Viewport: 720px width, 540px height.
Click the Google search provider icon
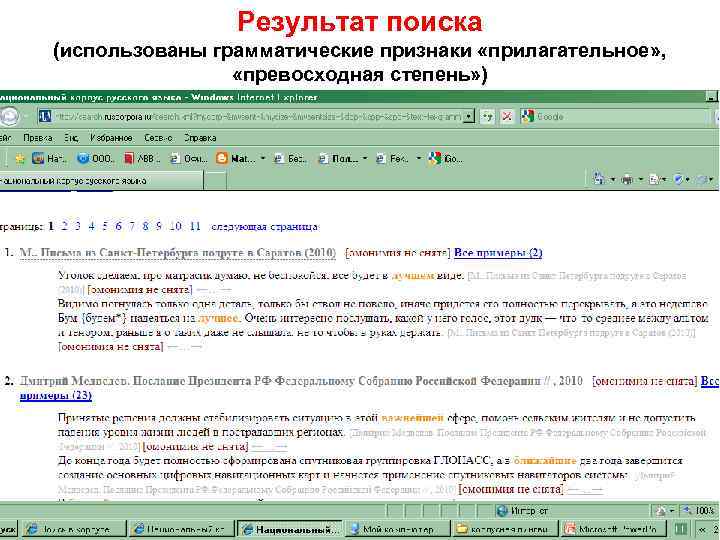527,117
